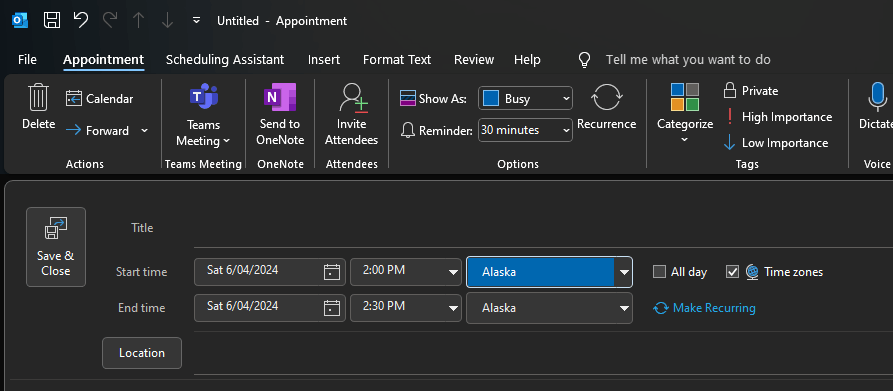Set Low Importance tag
Screen dimensions: 893x391
click(x=776, y=143)
